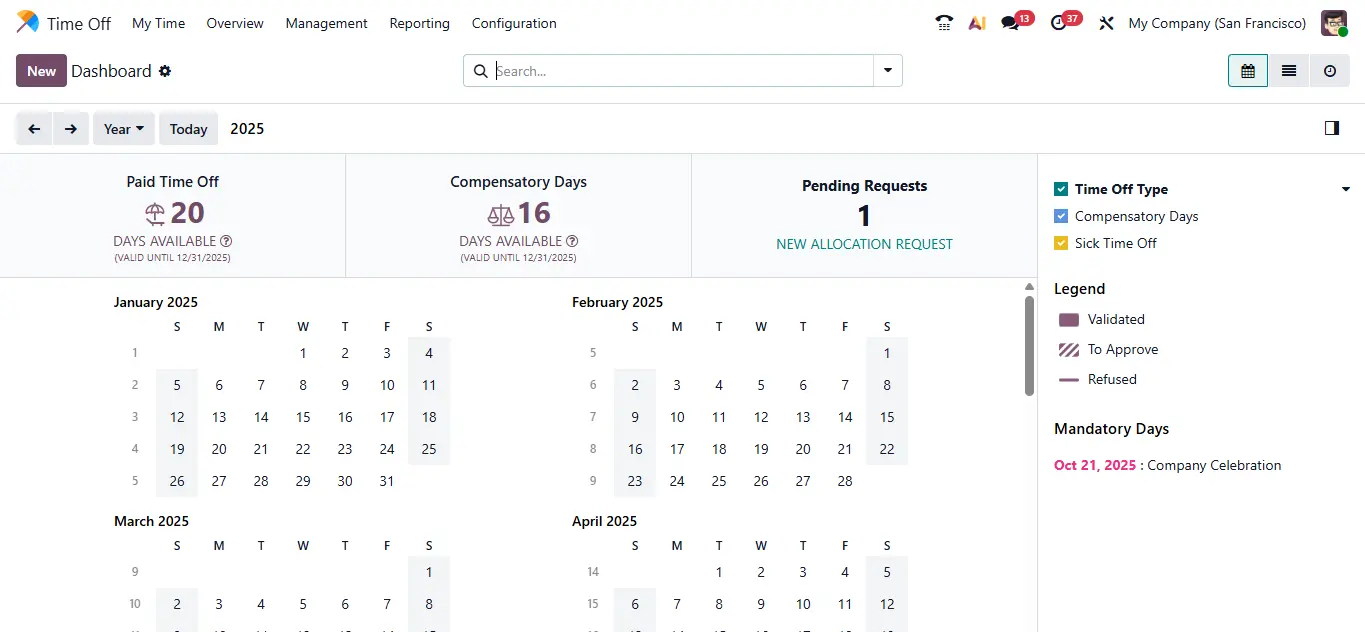Select February 28, 2025
1365x632 pixels.
(x=845, y=481)
